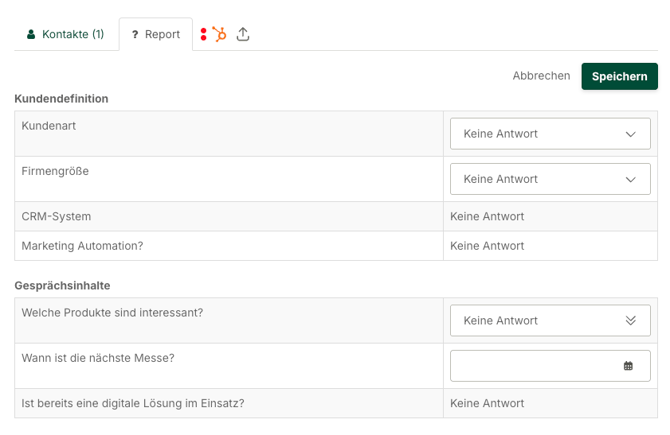Click the person icon in the Kontakte tab

tap(31, 35)
